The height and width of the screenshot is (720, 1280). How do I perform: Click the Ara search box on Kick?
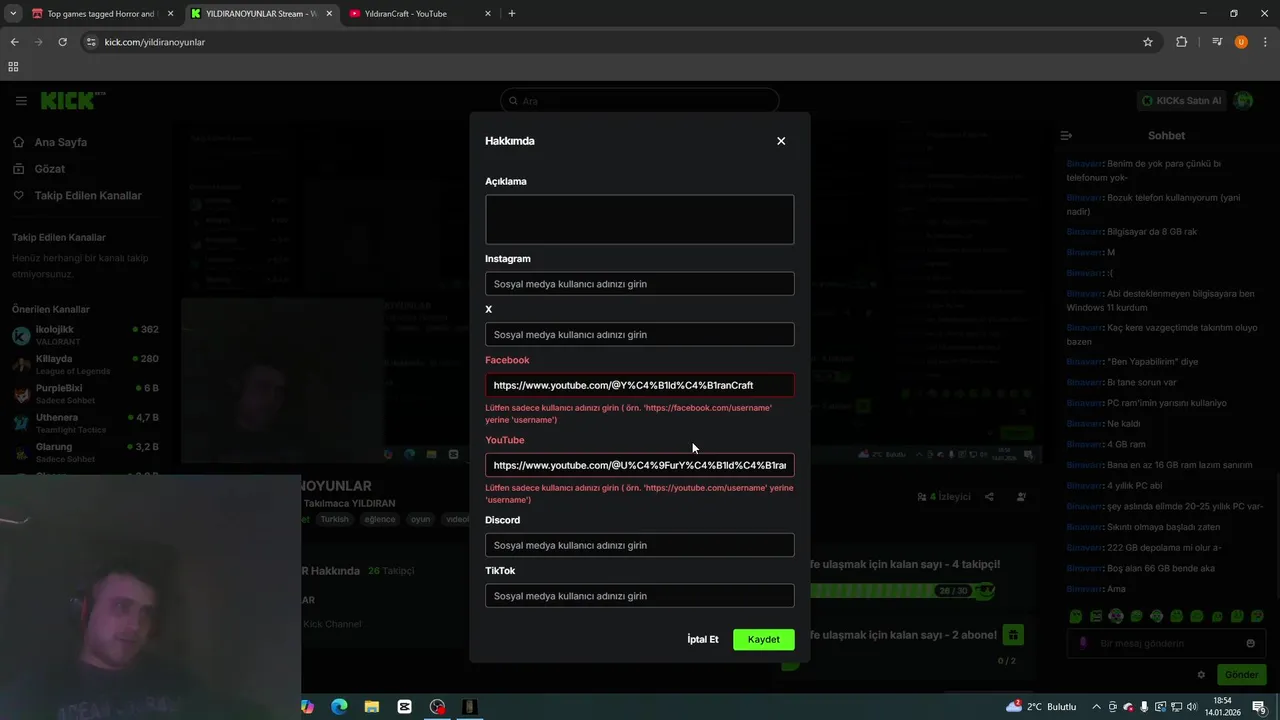tap(640, 101)
